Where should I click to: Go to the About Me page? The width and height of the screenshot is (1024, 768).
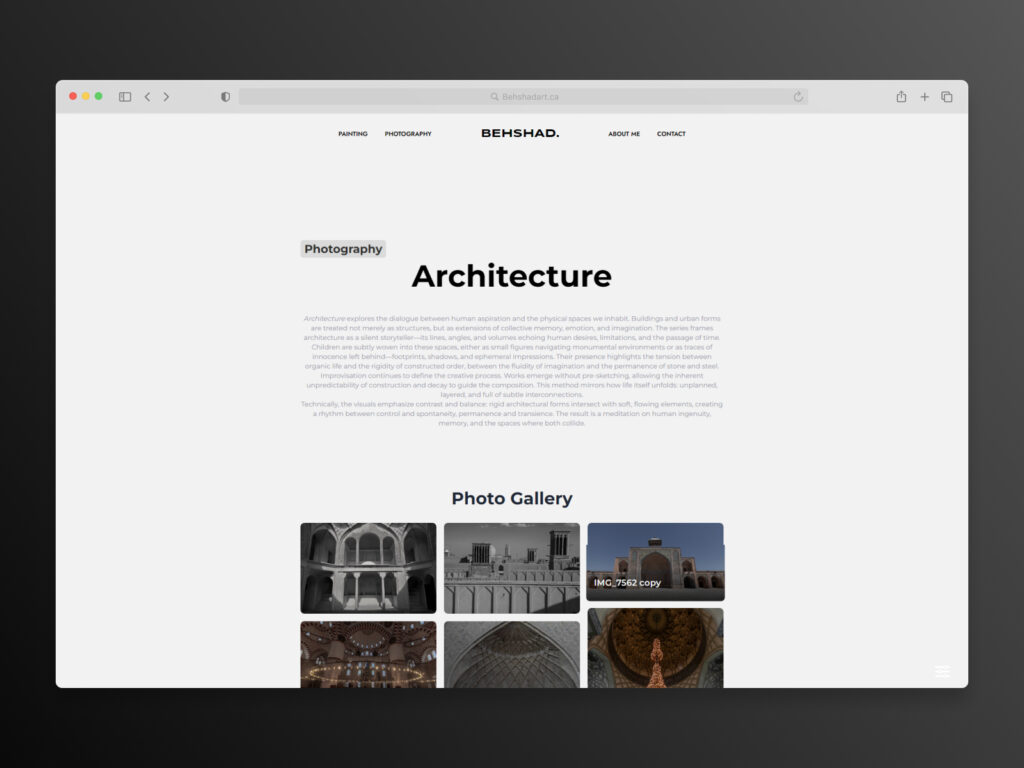[x=624, y=134]
